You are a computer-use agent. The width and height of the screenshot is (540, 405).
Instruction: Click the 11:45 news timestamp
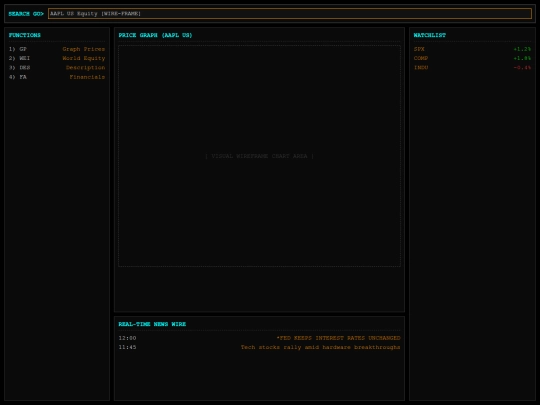click(x=127, y=347)
